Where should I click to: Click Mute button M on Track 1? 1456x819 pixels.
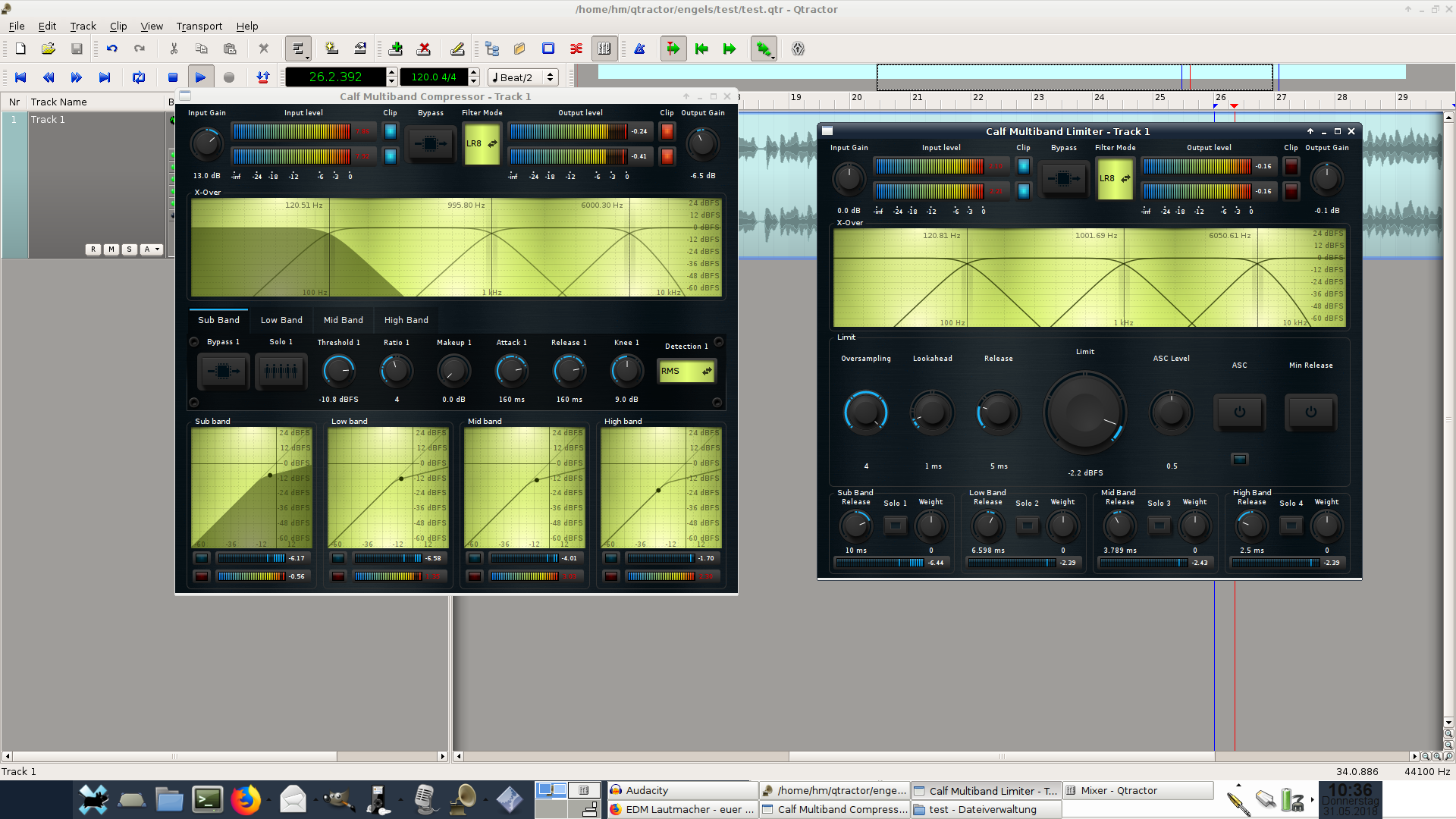[x=111, y=249]
